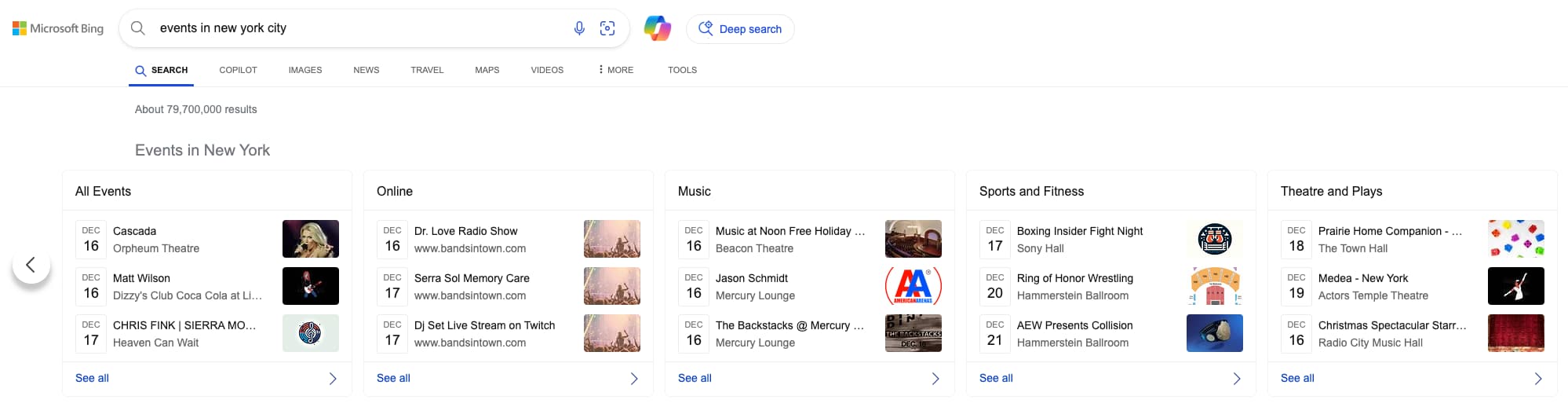Open AEW Presents Collision thumbnail
The height and width of the screenshot is (407, 1568).
tap(1215, 333)
